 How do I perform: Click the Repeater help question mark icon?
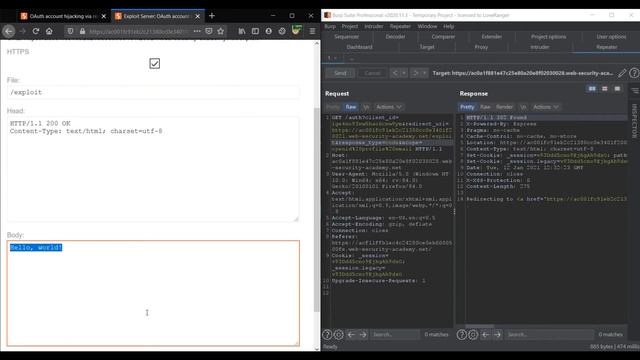pos(634,73)
